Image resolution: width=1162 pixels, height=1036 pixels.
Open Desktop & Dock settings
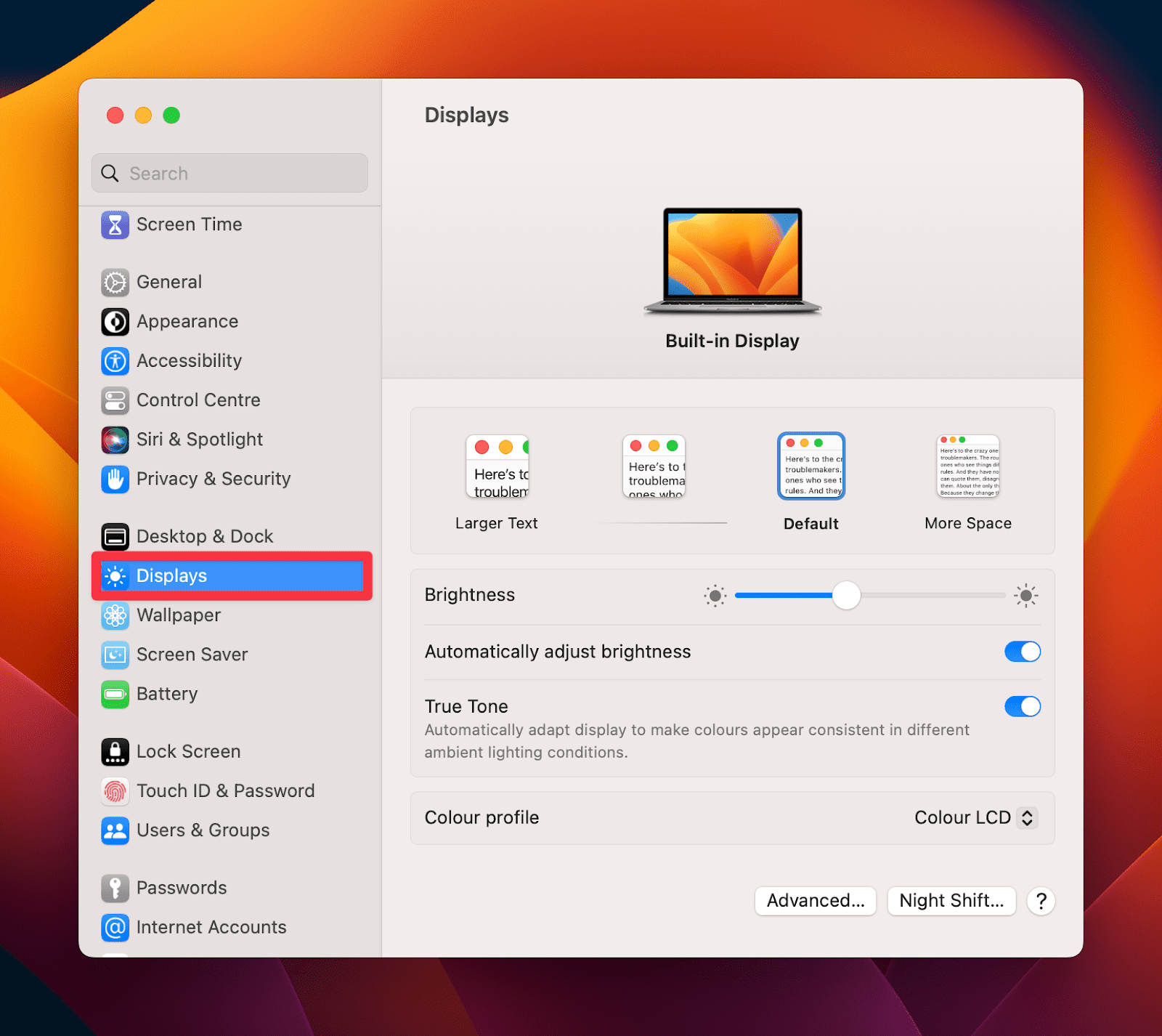204,536
